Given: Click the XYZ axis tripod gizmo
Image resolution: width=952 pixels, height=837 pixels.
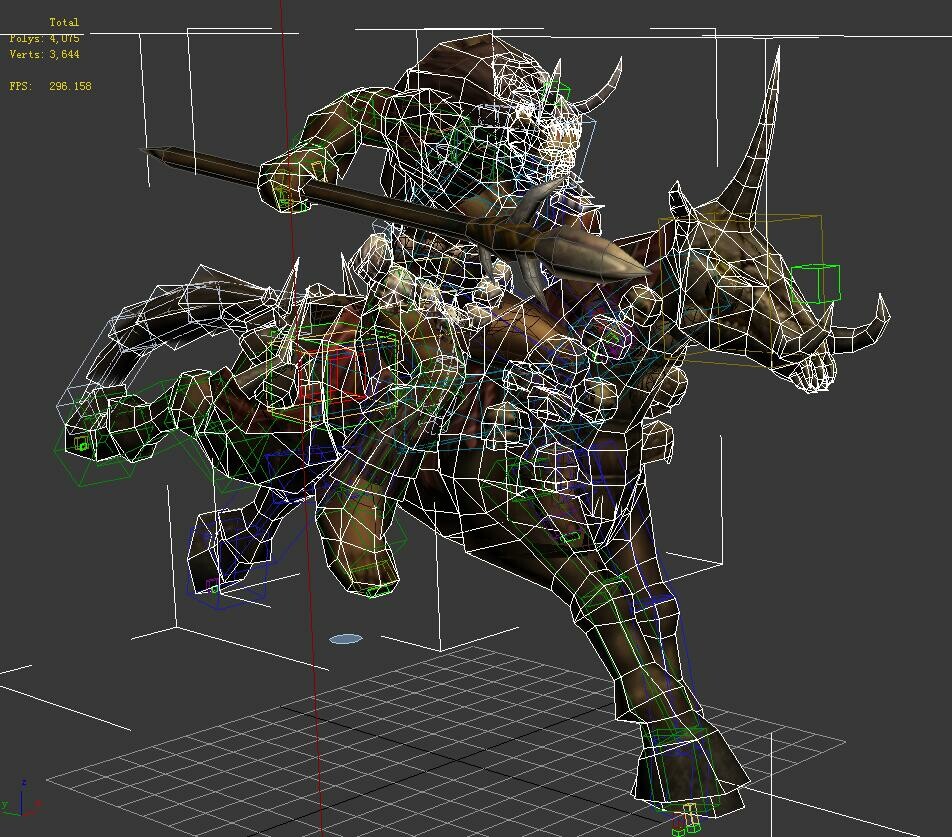Looking at the screenshot, I should point(21,799).
